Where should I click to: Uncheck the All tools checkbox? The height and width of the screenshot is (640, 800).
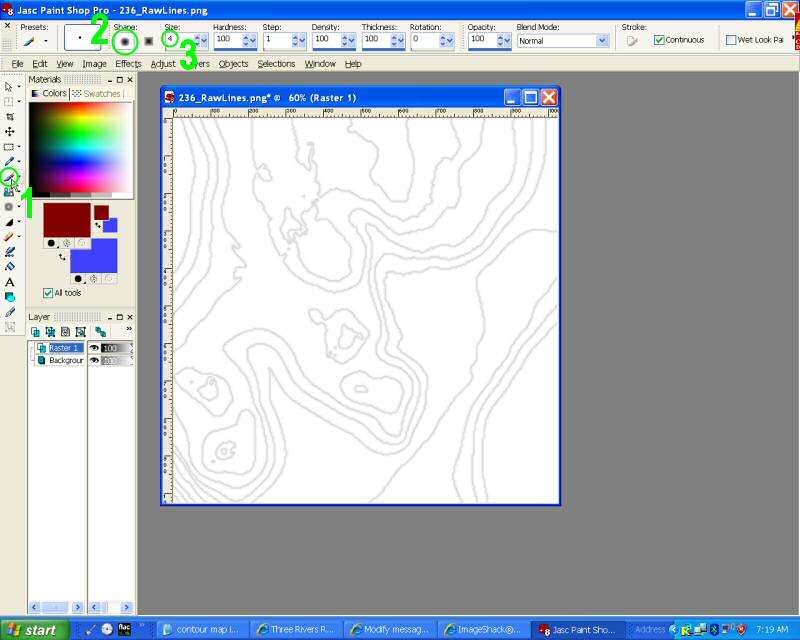tap(48, 293)
